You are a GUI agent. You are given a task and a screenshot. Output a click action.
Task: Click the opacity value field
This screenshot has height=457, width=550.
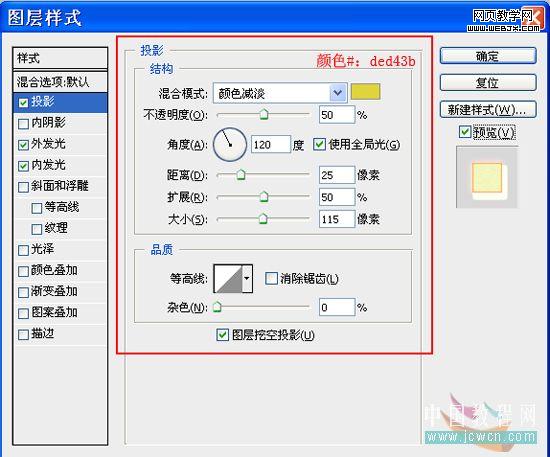click(x=337, y=115)
